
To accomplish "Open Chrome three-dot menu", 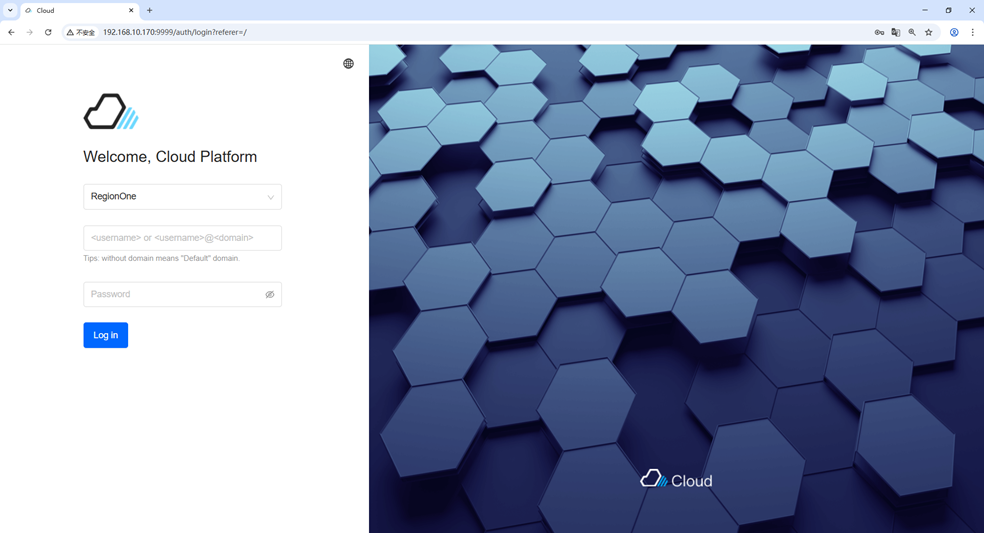I will pyautogui.click(x=972, y=32).
